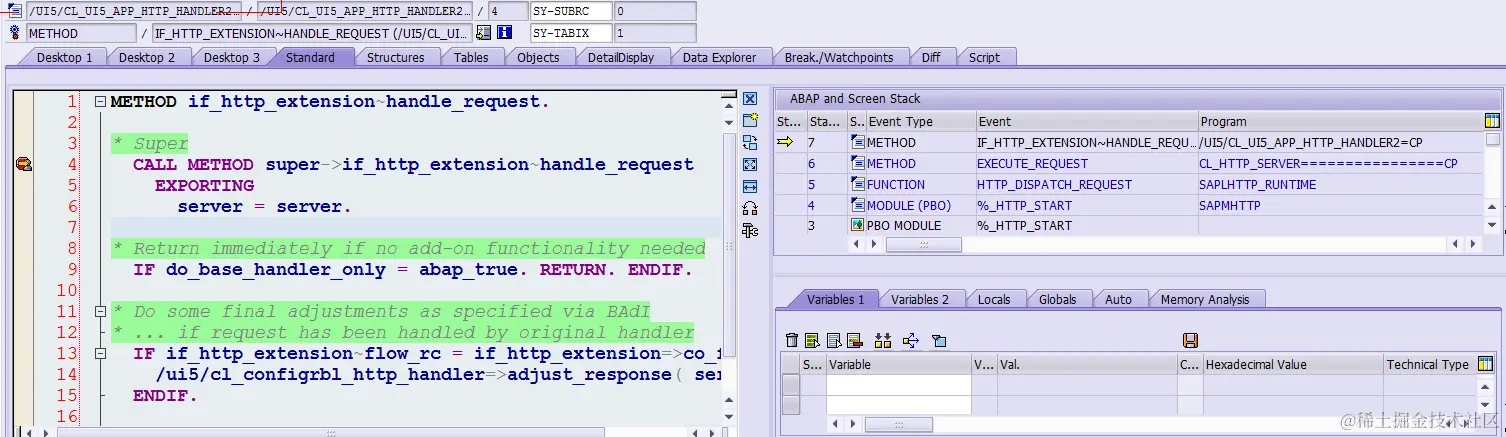This screenshot has height=437, width=1506.
Task: Click the checkbox in stack table top-right
Action: coord(1493,140)
